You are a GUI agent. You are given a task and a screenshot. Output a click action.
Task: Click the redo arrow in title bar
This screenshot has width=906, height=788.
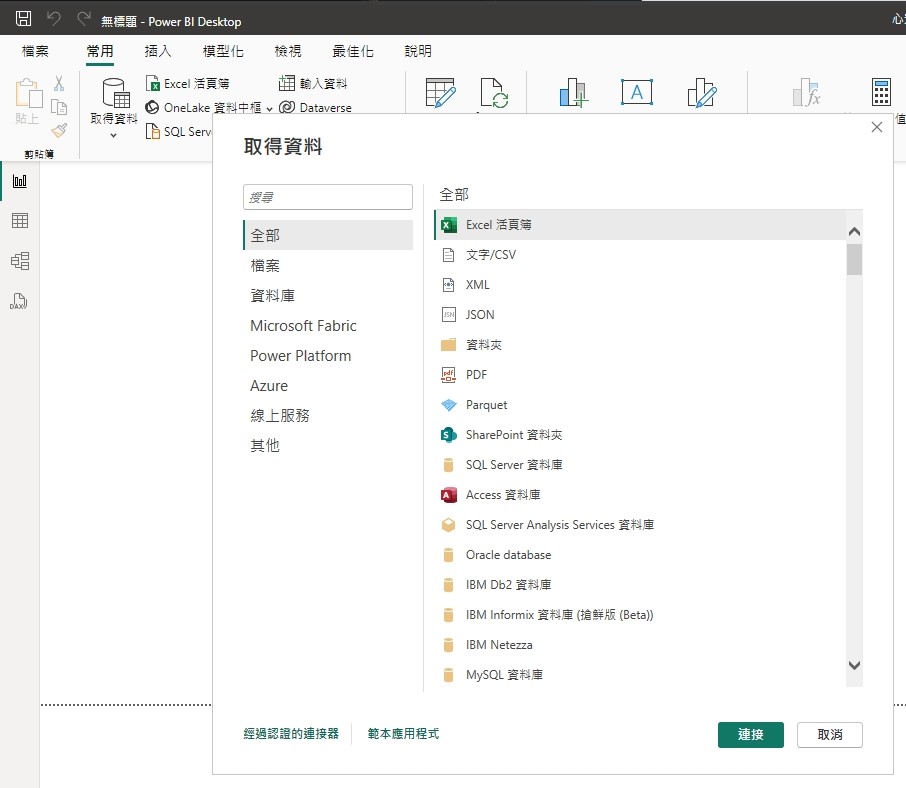pyautogui.click(x=84, y=18)
